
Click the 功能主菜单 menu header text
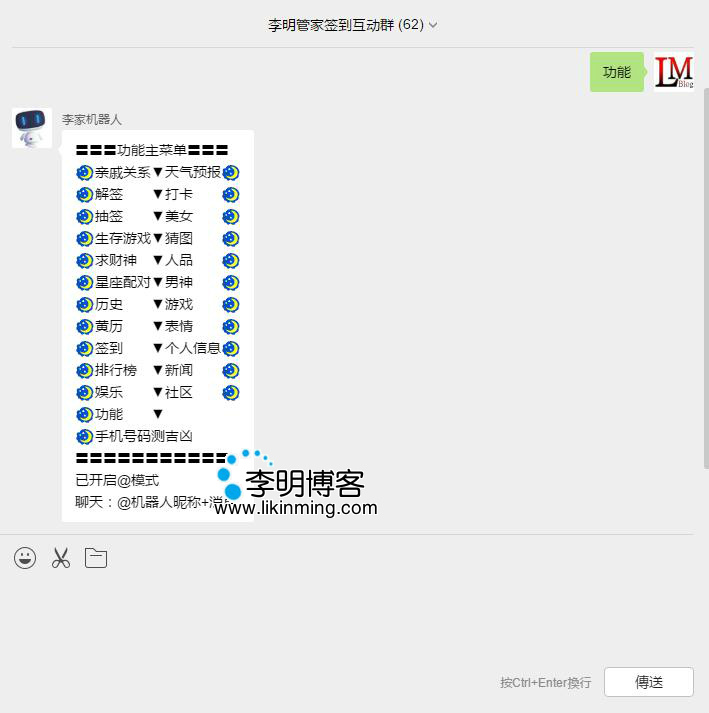152,150
